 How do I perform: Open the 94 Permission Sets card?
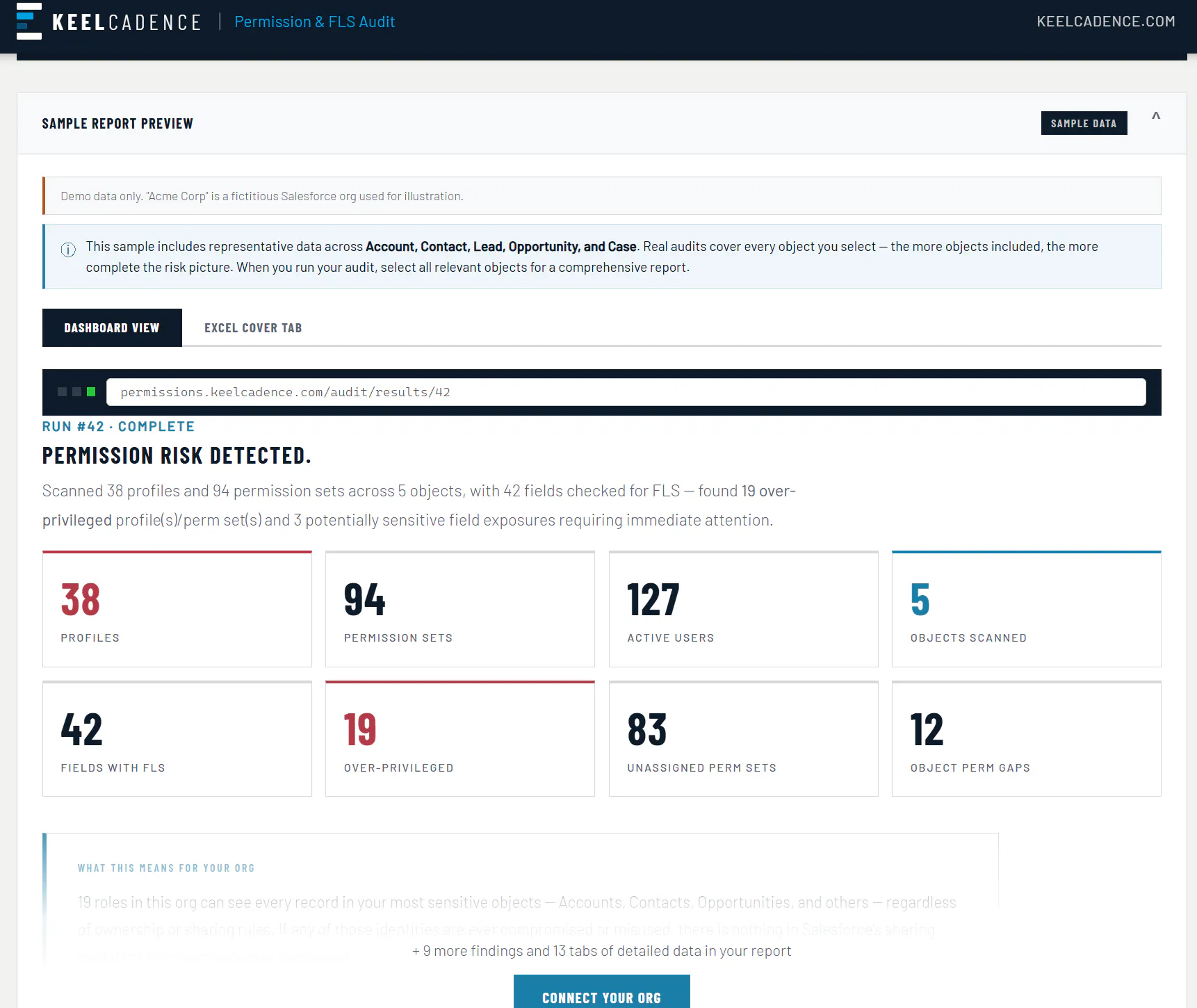point(460,609)
